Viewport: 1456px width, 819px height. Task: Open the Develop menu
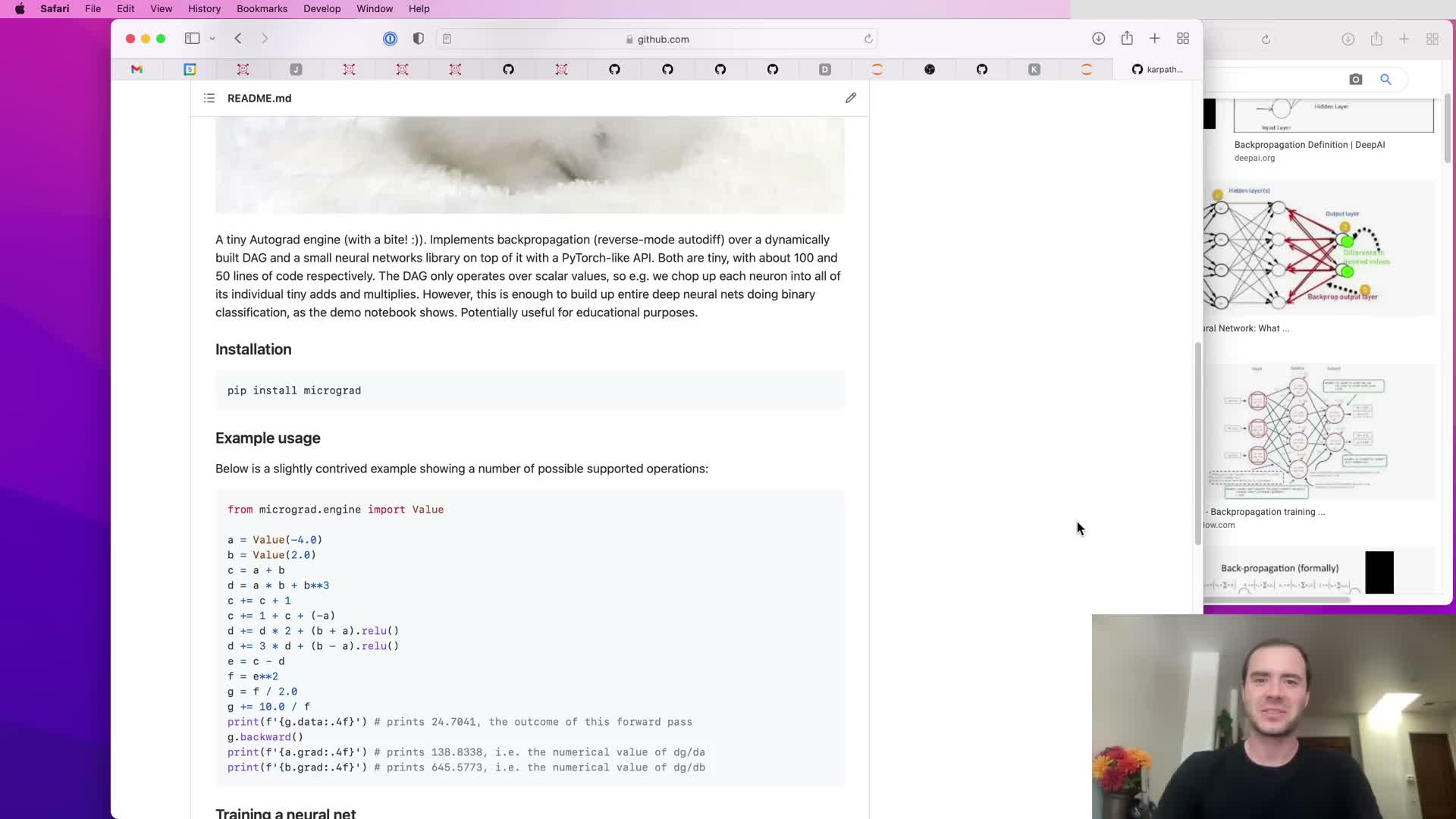(322, 8)
